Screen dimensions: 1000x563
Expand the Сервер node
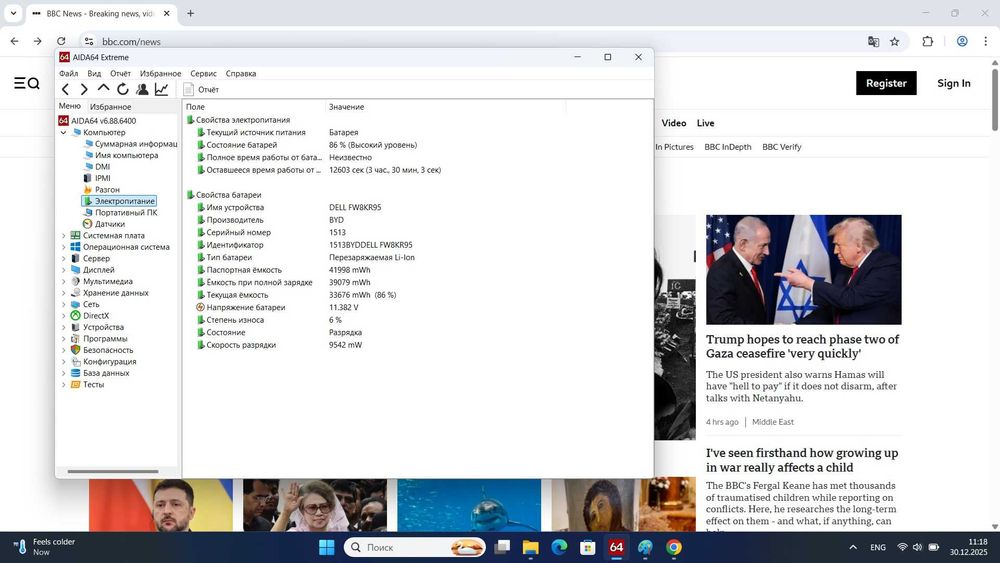(64, 259)
